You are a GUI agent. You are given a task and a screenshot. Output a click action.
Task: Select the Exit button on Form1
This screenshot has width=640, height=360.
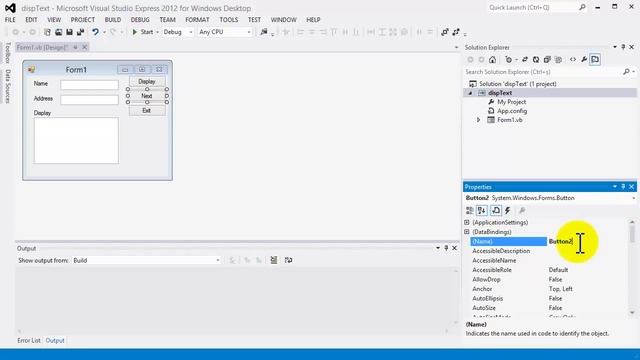click(x=147, y=111)
